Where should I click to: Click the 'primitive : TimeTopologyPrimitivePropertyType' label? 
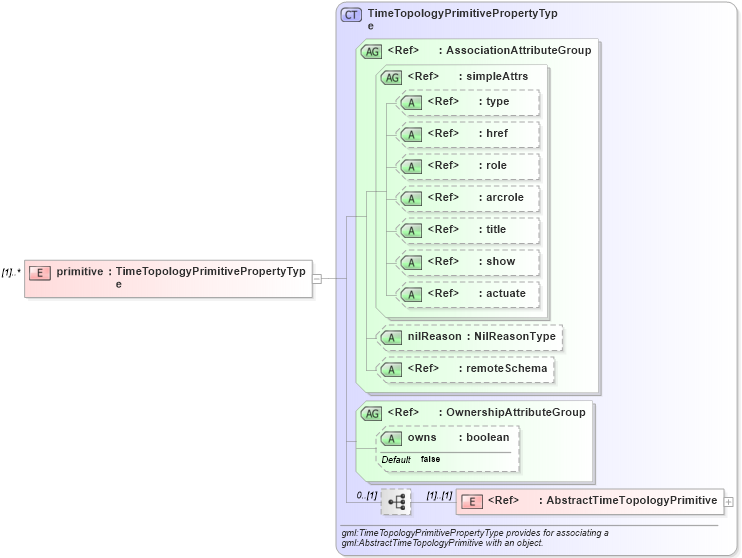[181, 277]
